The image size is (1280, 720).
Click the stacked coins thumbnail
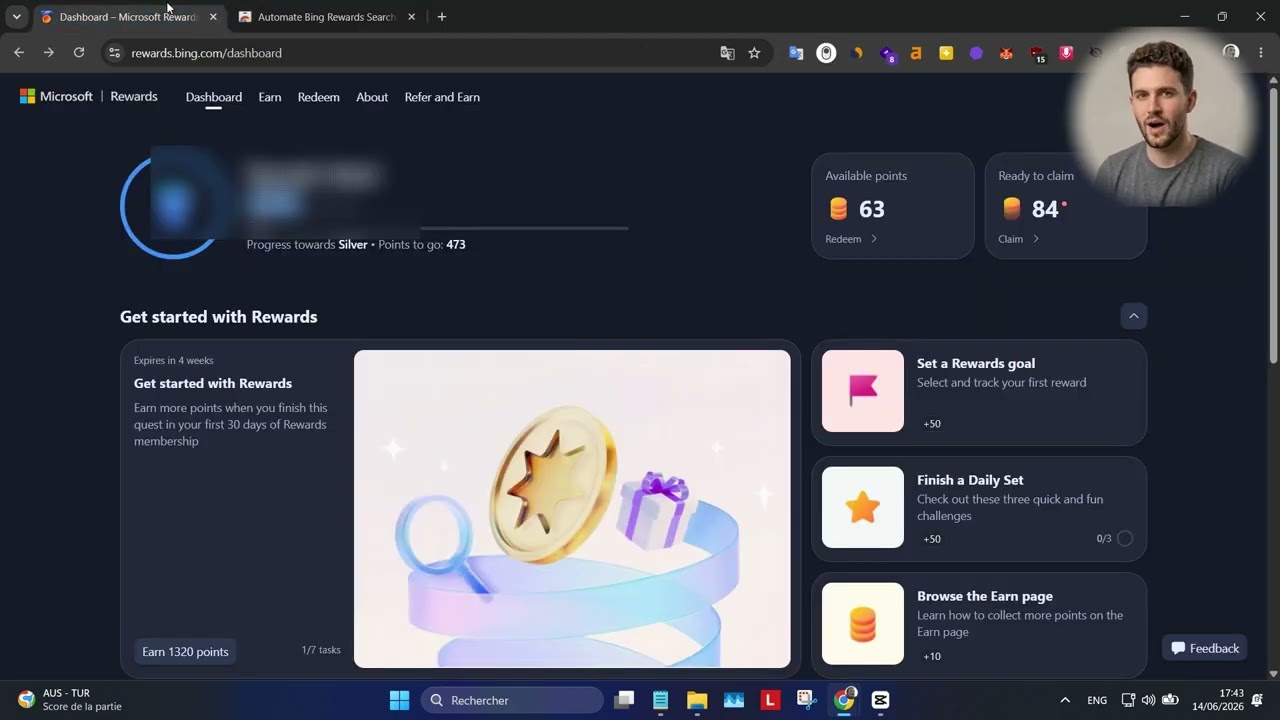tap(863, 624)
